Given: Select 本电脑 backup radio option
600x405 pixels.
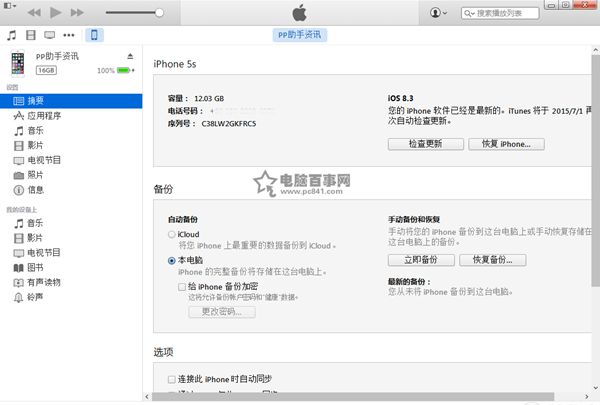Looking at the screenshot, I should pos(171,260).
